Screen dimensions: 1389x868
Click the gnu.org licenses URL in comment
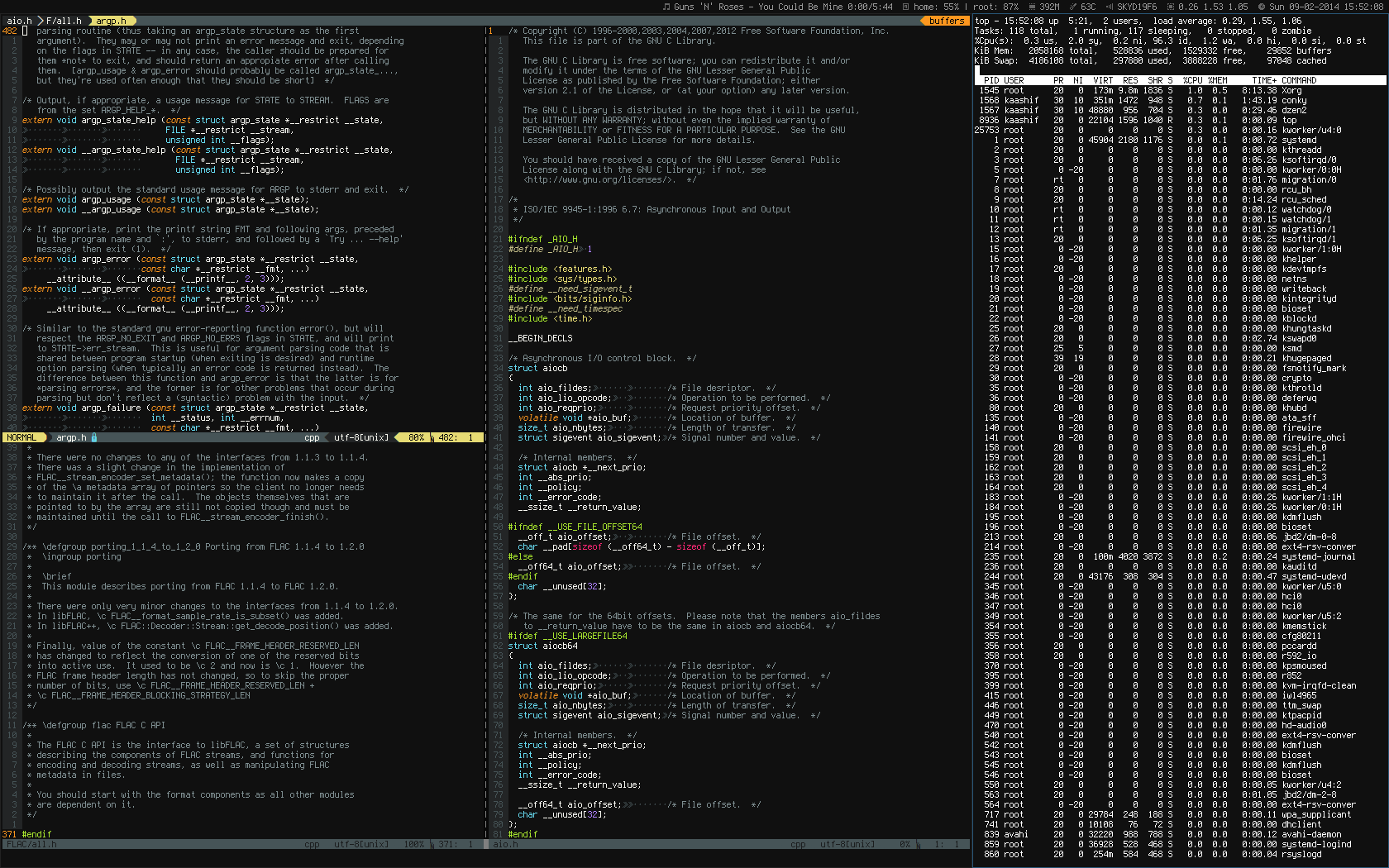point(605,179)
